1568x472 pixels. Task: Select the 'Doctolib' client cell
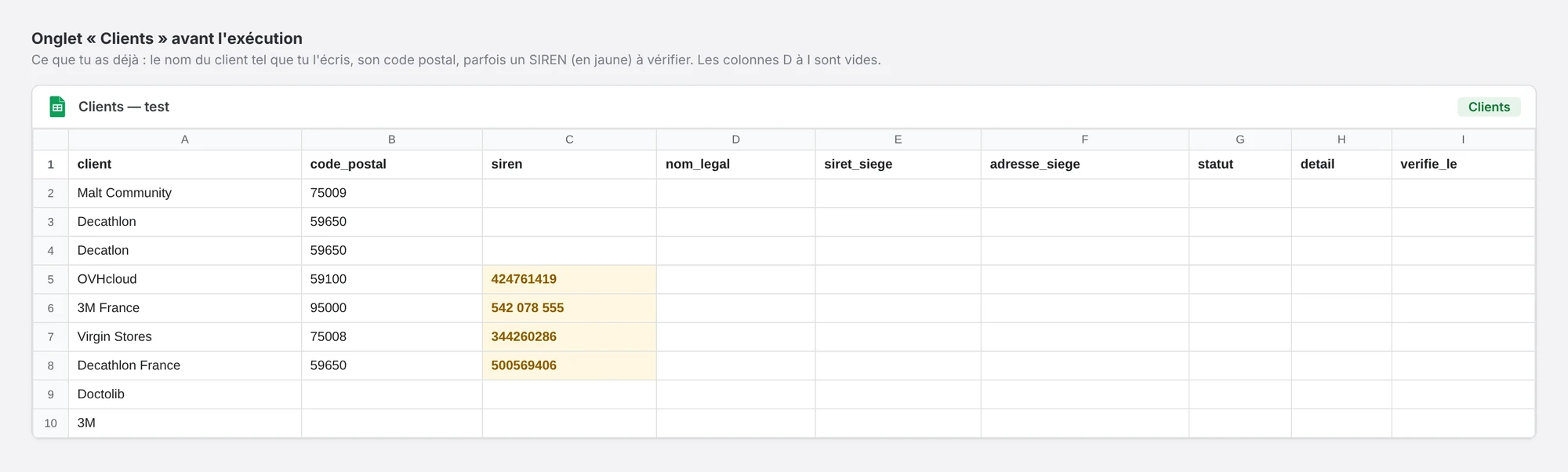click(185, 394)
